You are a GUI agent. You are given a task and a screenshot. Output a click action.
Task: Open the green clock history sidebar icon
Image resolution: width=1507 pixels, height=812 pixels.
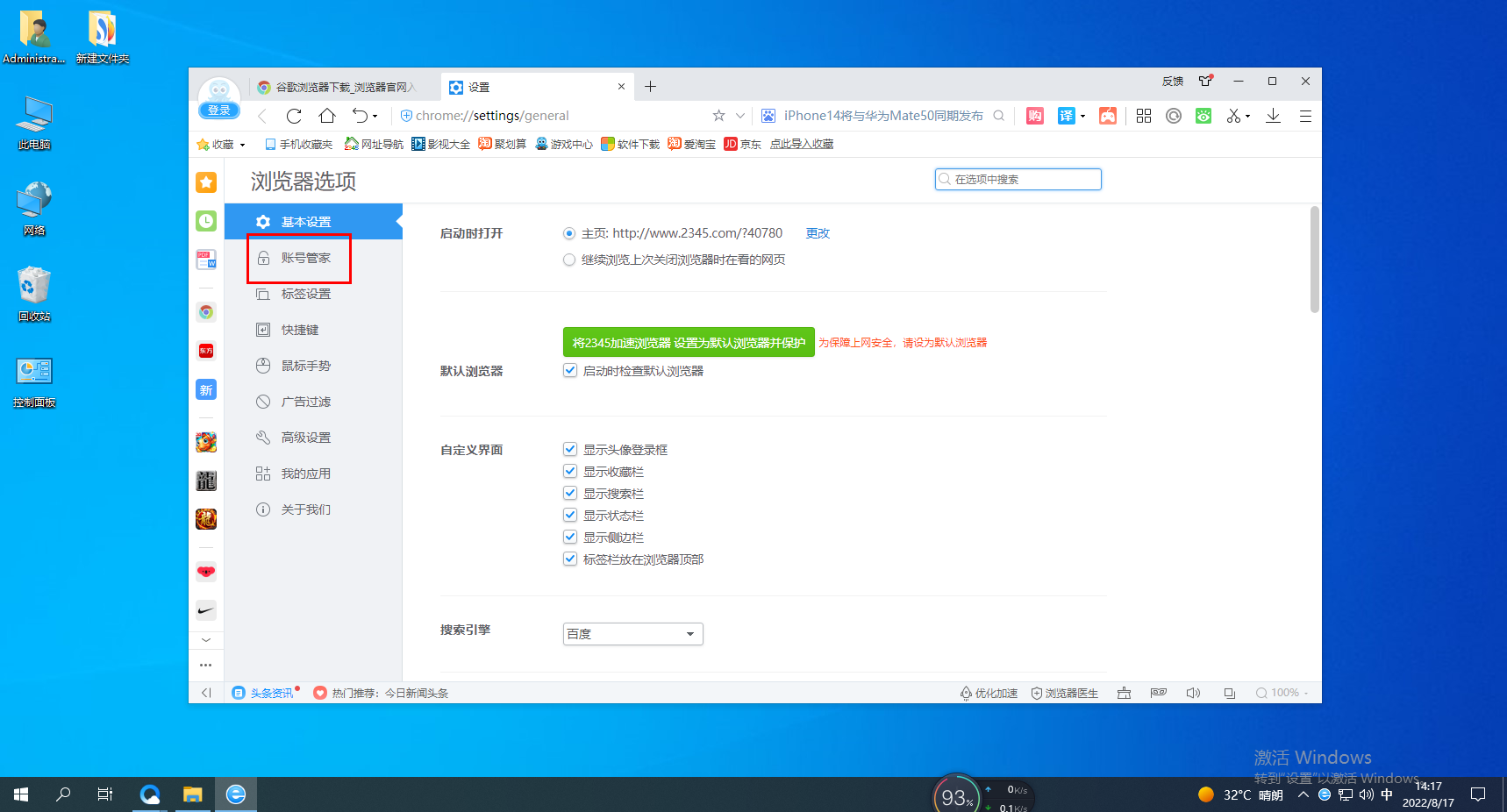(x=206, y=221)
